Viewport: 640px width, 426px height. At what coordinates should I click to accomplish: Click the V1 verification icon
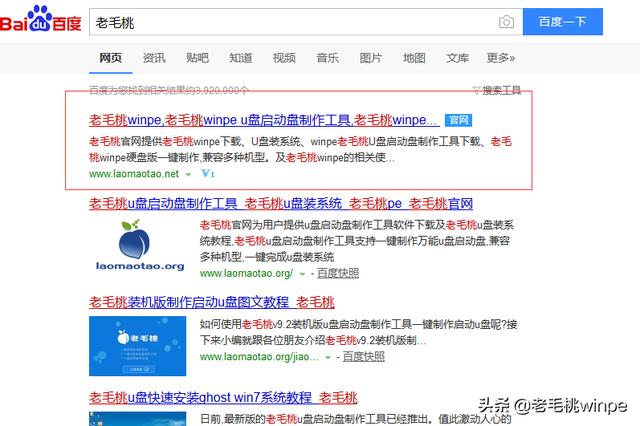[x=208, y=173]
